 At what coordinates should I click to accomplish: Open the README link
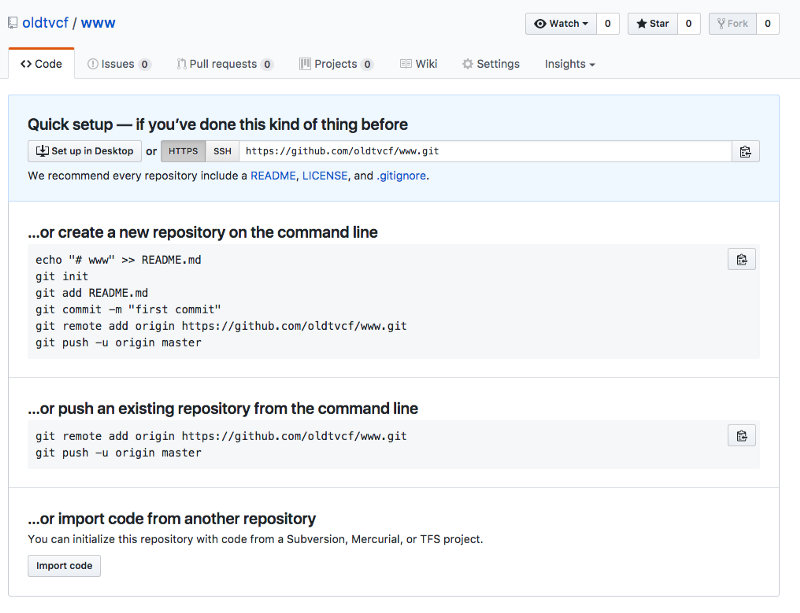[x=273, y=176]
